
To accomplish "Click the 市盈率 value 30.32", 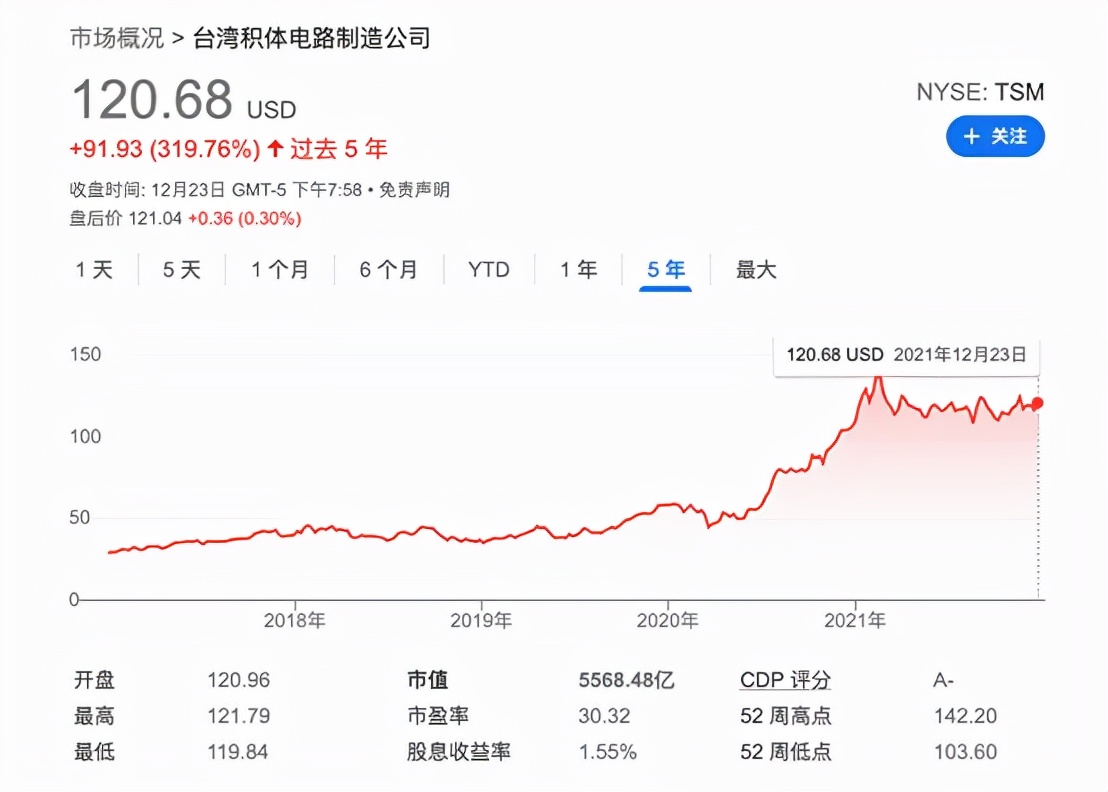I will (x=604, y=716).
